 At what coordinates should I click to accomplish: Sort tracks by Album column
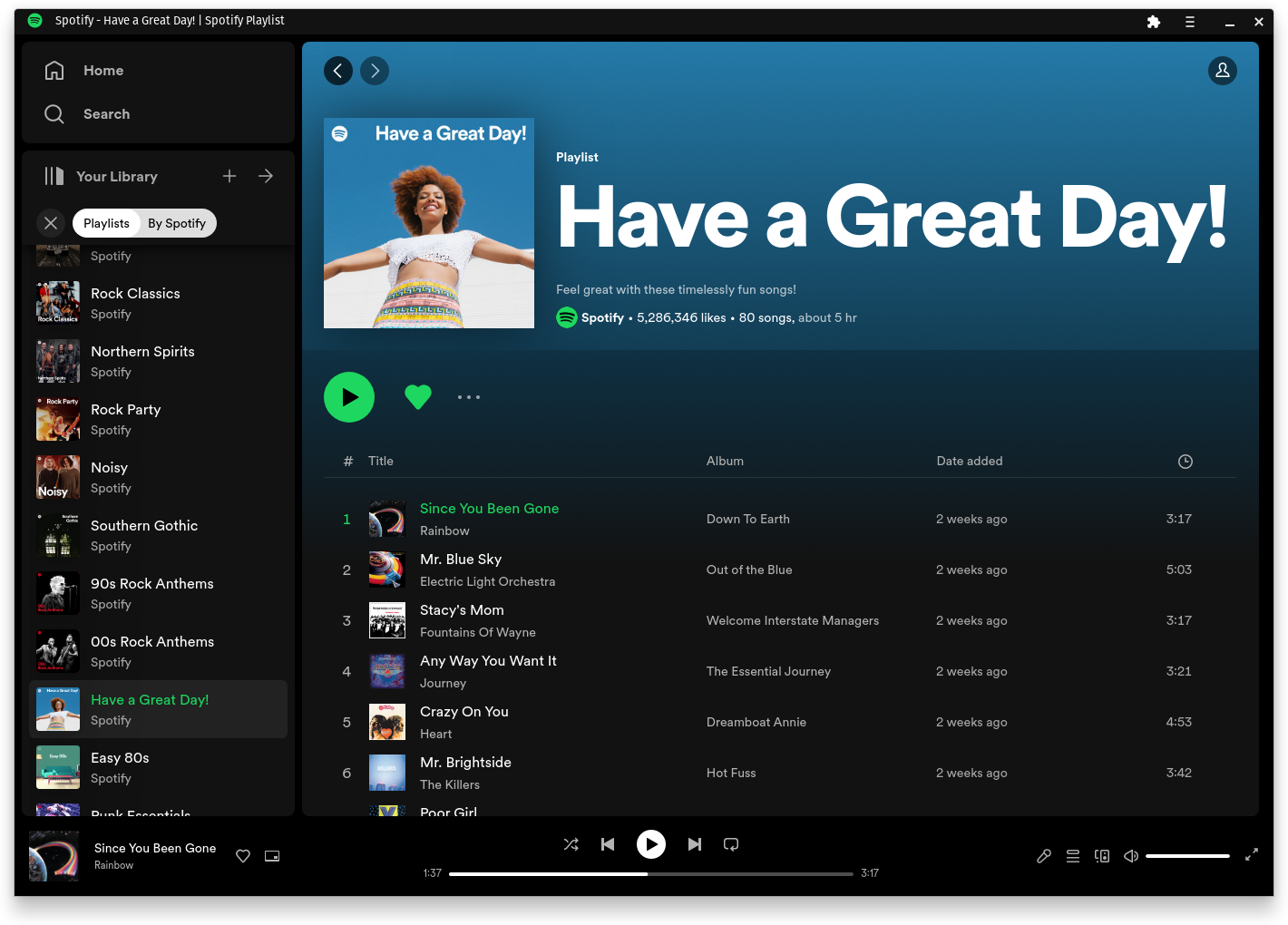coord(725,462)
